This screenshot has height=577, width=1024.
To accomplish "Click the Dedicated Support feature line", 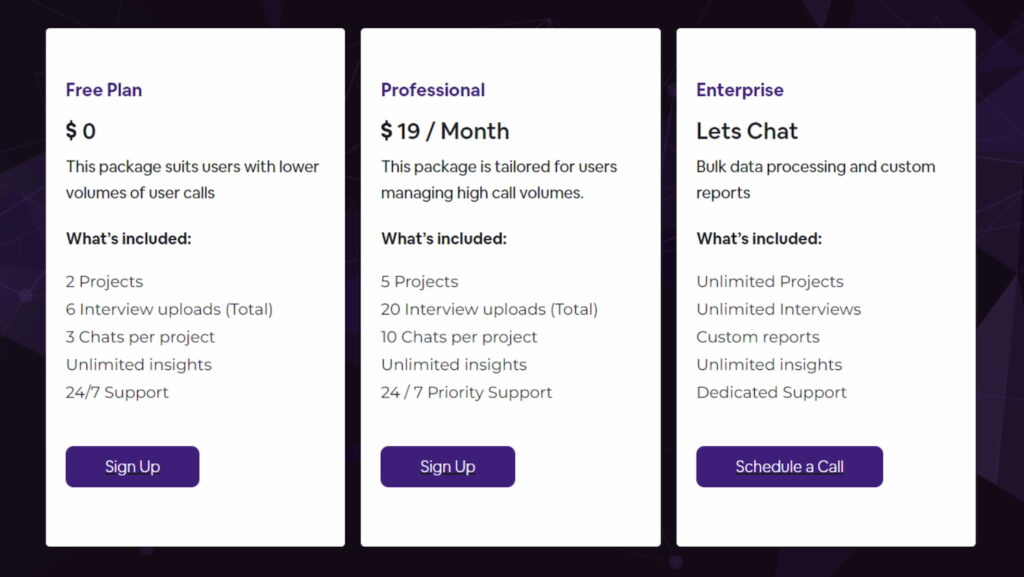I will [x=771, y=393].
